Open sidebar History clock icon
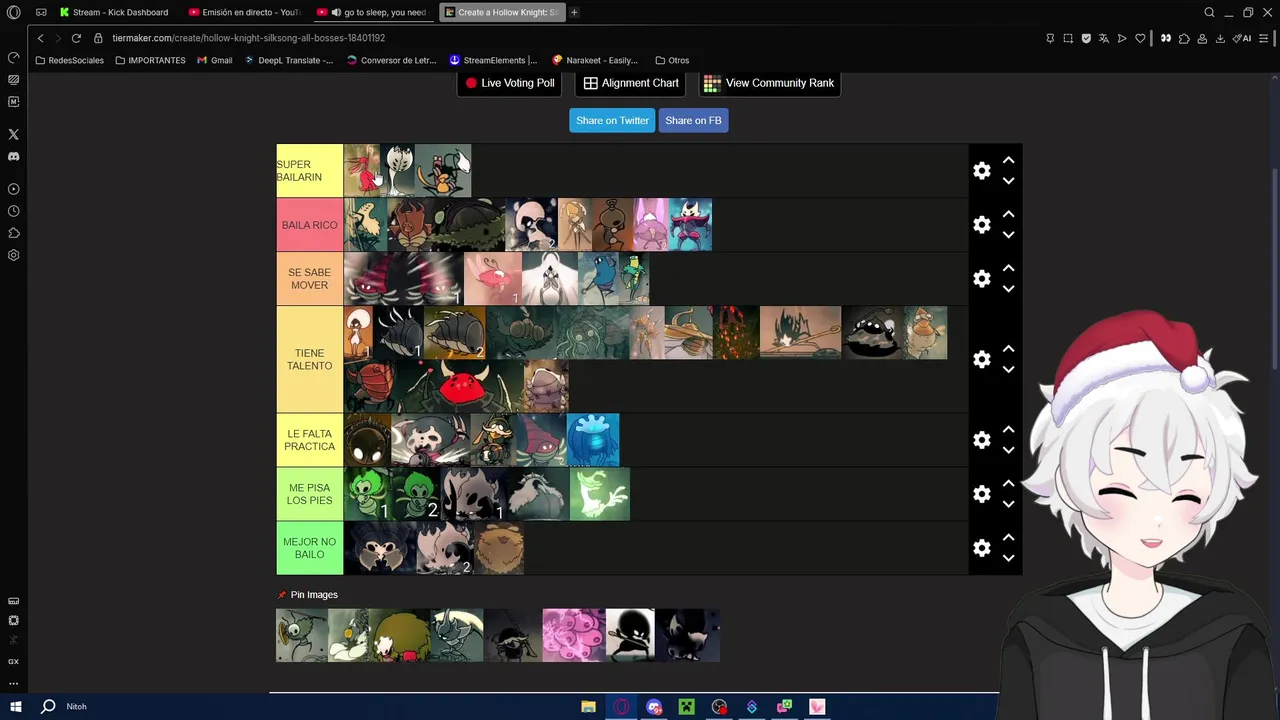Image resolution: width=1280 pixels, height=720 pixels. [13, 211]
